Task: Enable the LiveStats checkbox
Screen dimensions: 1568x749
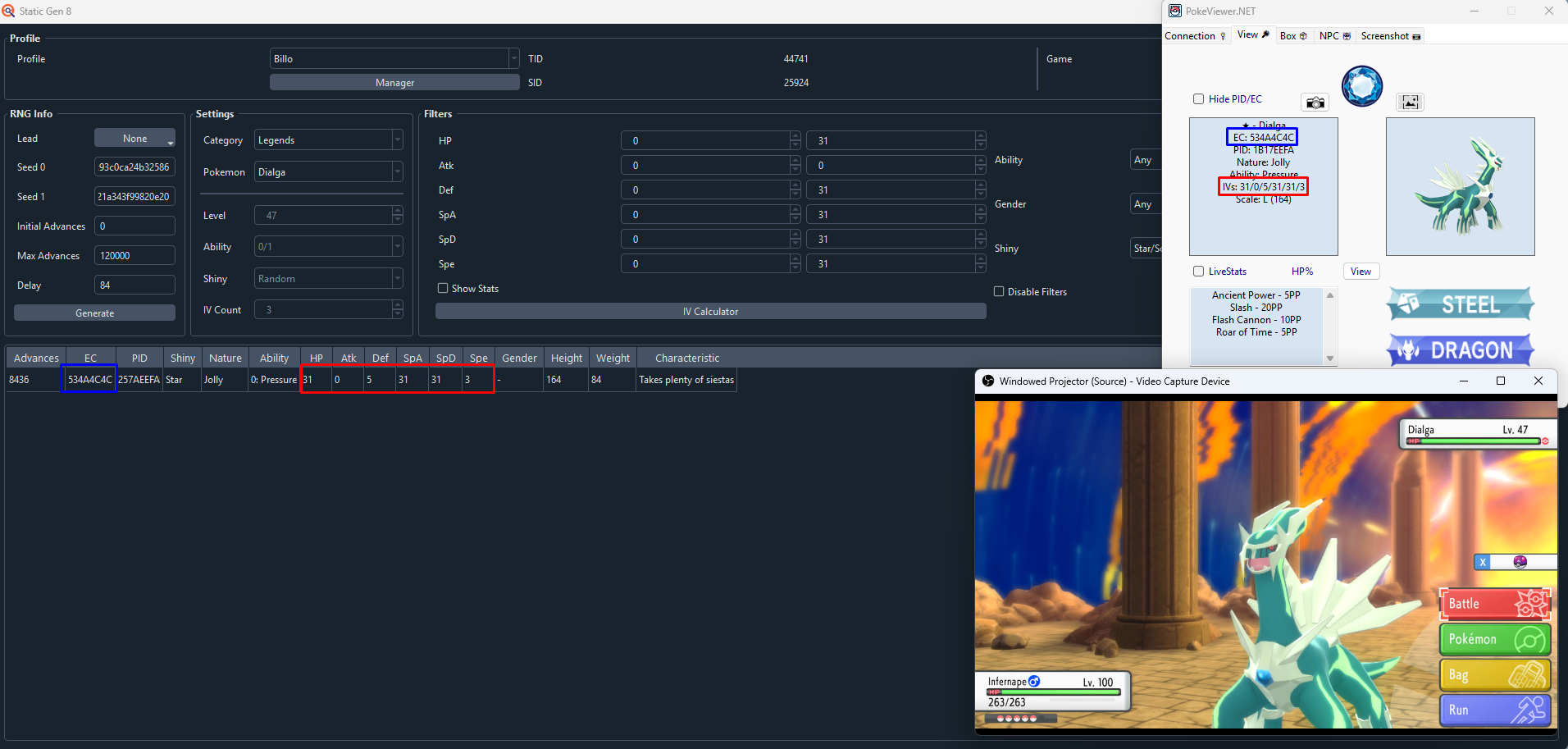Action: (1198, 271)
